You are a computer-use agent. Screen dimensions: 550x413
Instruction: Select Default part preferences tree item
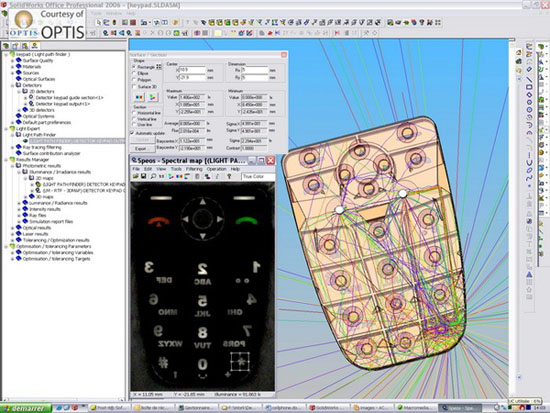47,122
